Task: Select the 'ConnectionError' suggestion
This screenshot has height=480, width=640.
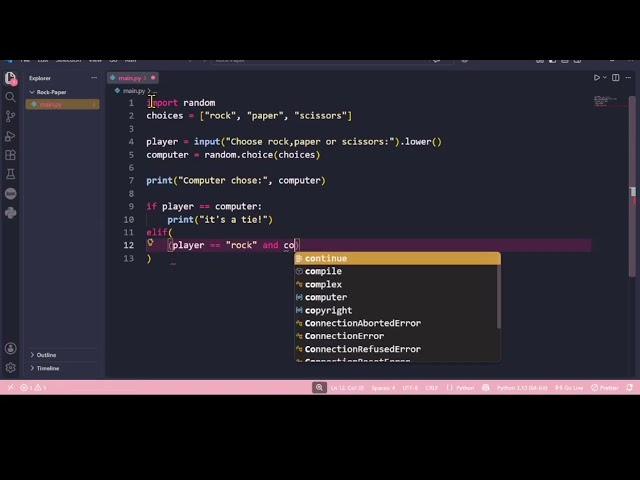Action: pos(396,336)
